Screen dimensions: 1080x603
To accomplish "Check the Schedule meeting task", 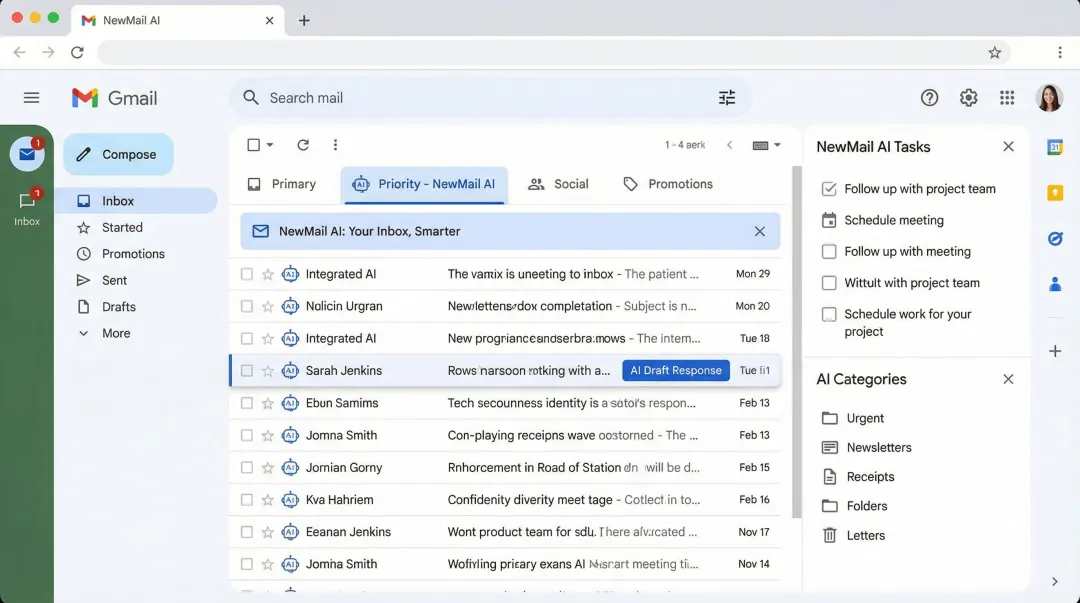I will tap(829, 220).
